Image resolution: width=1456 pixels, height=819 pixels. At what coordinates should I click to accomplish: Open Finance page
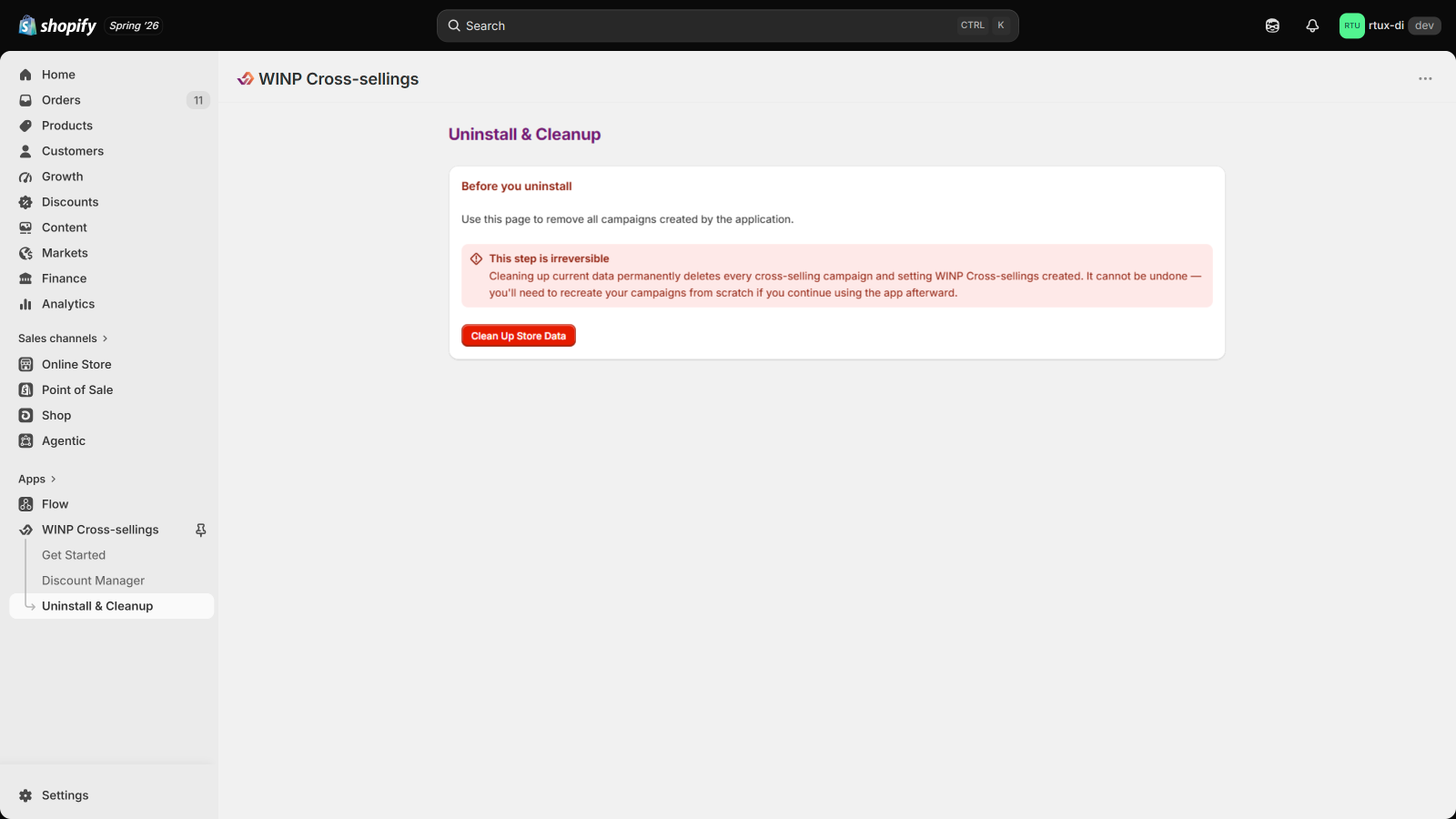click(x=111, y=278)
